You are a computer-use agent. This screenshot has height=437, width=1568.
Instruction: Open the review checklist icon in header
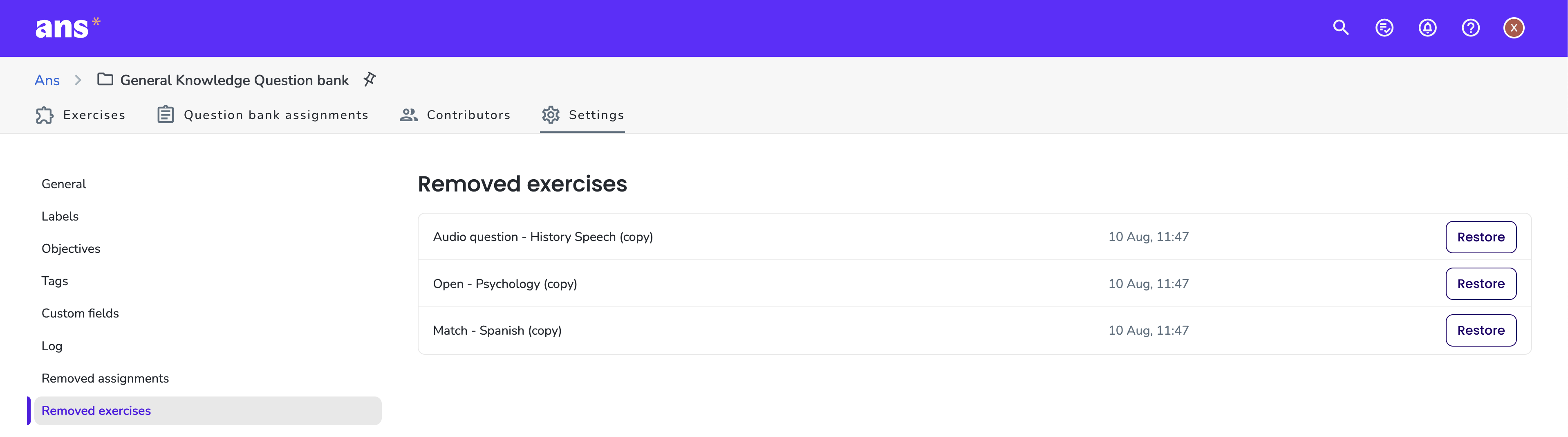coord(1384,28)
